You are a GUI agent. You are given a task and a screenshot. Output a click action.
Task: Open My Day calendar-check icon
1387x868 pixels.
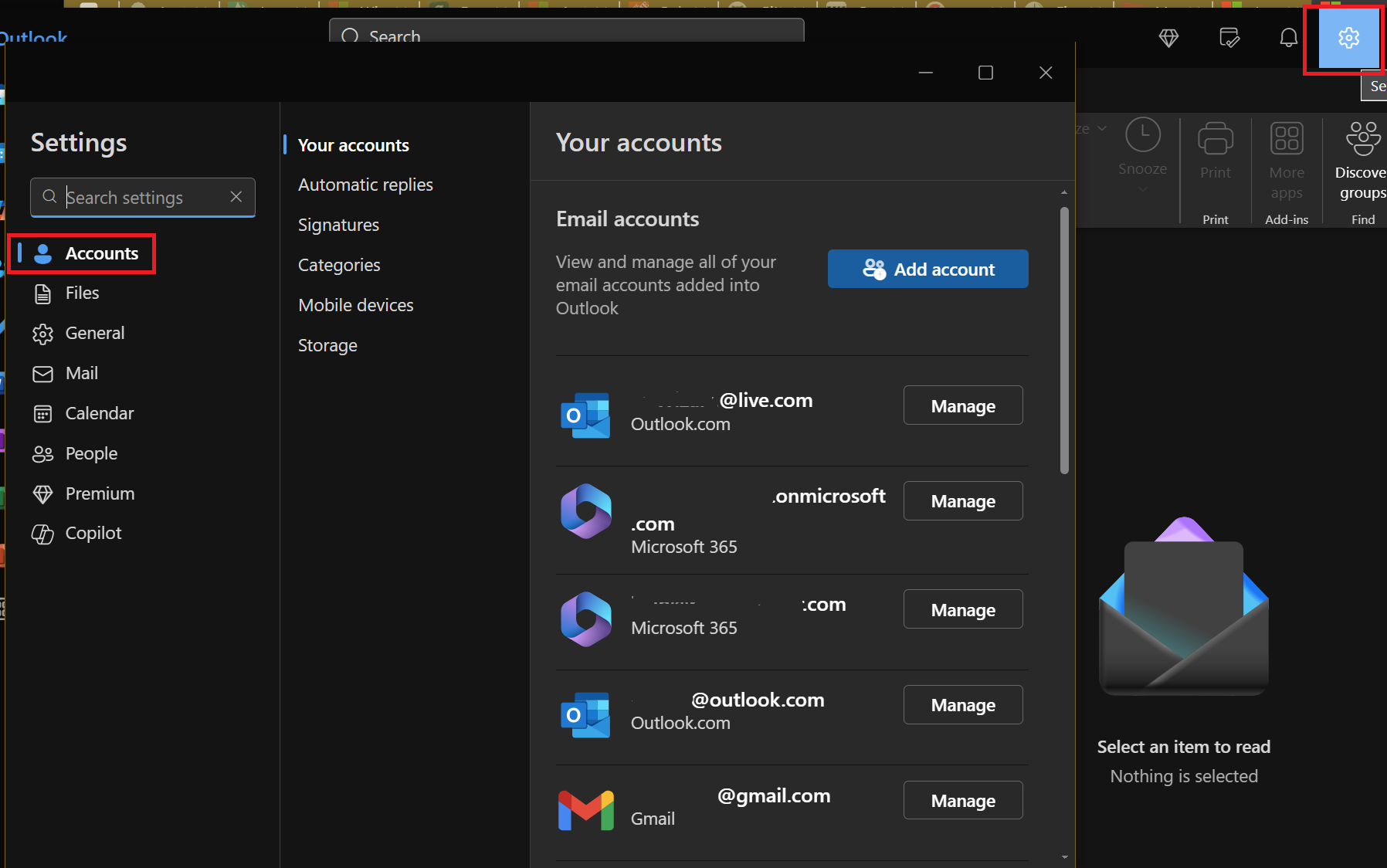coord(1229,38)
